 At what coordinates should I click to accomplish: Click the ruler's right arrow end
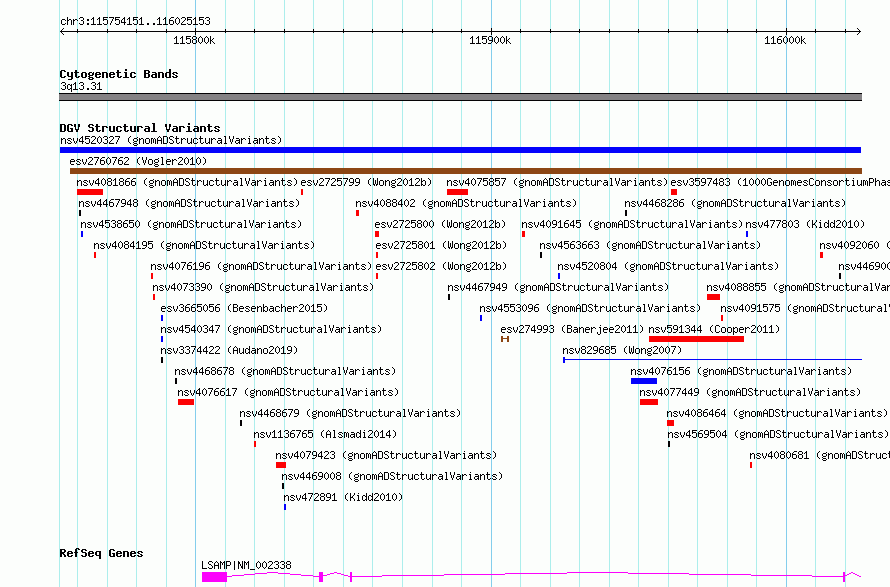point(858,32)
